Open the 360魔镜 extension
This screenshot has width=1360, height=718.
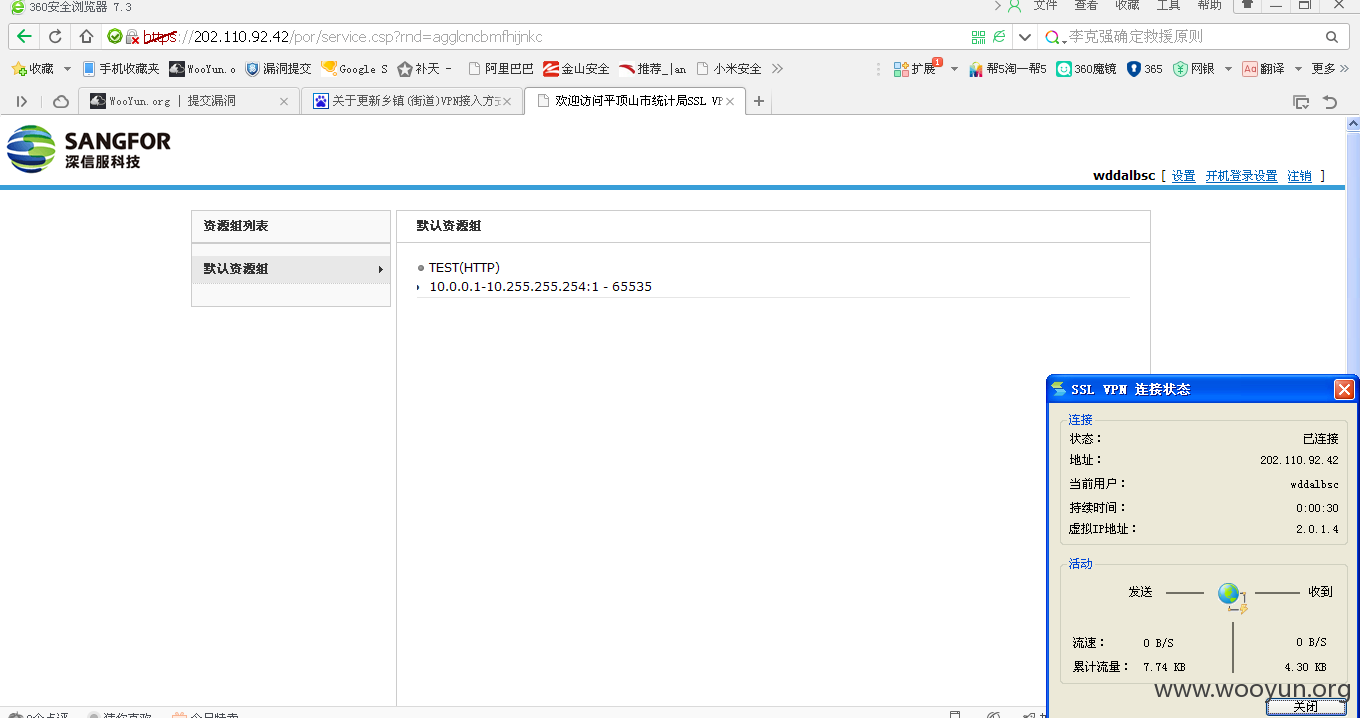1086,69
